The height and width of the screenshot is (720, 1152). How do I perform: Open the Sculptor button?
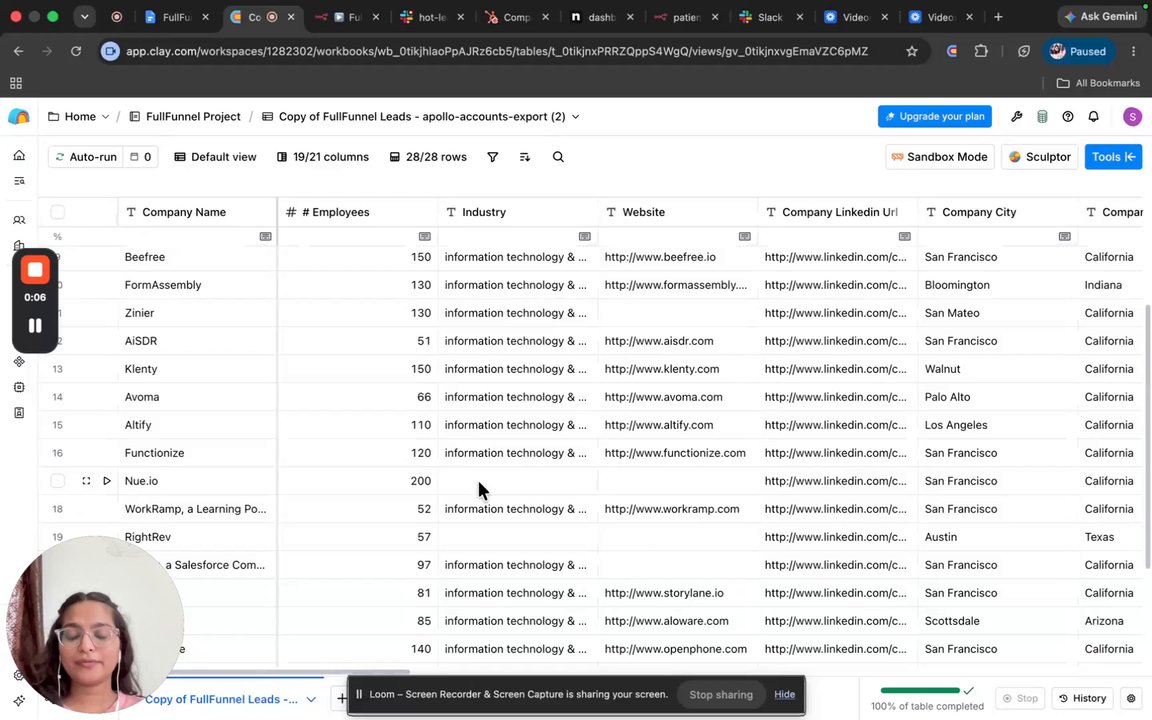(1040, 157)
